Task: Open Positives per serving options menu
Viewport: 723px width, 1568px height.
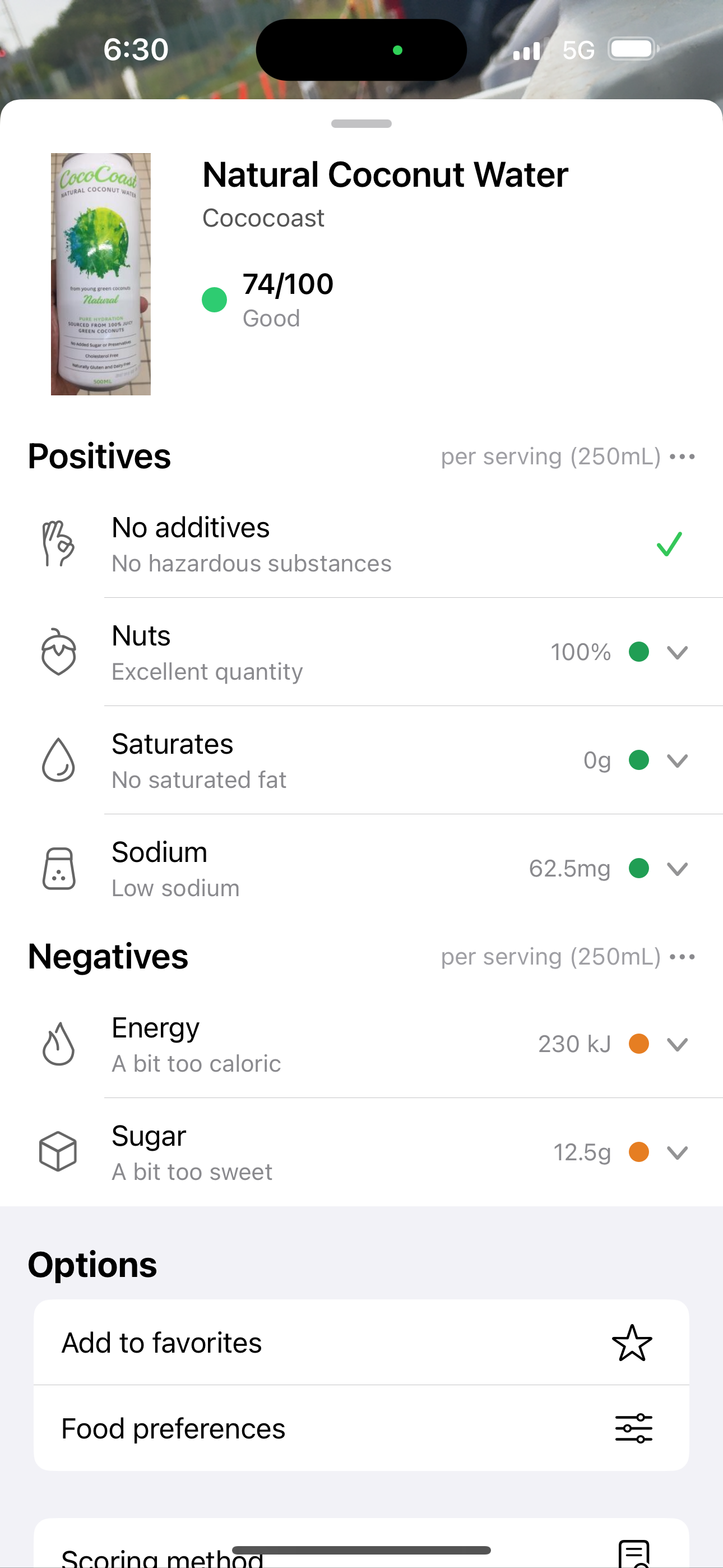Action: point(682,456)
